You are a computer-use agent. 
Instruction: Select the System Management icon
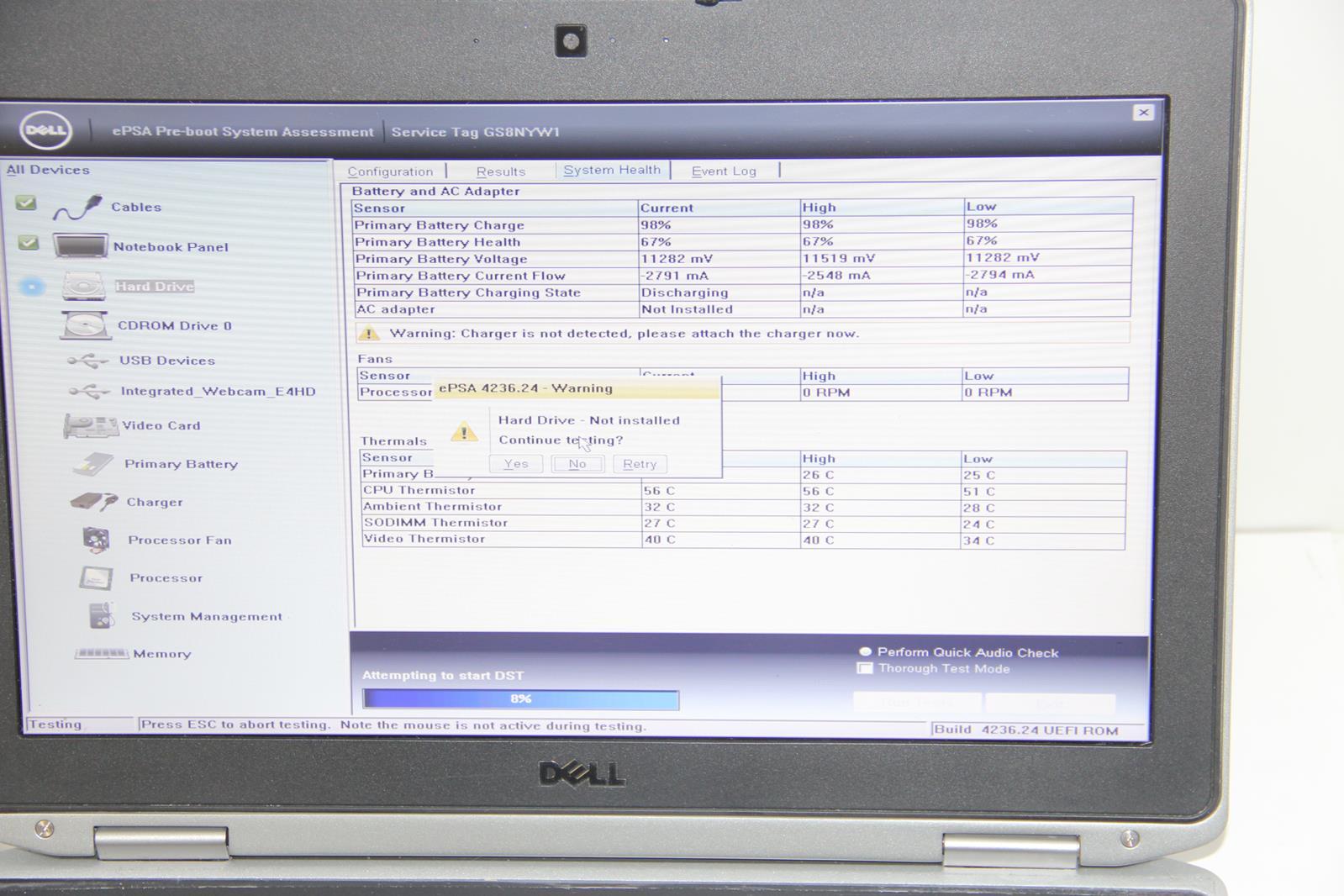(x=102, y=615)
